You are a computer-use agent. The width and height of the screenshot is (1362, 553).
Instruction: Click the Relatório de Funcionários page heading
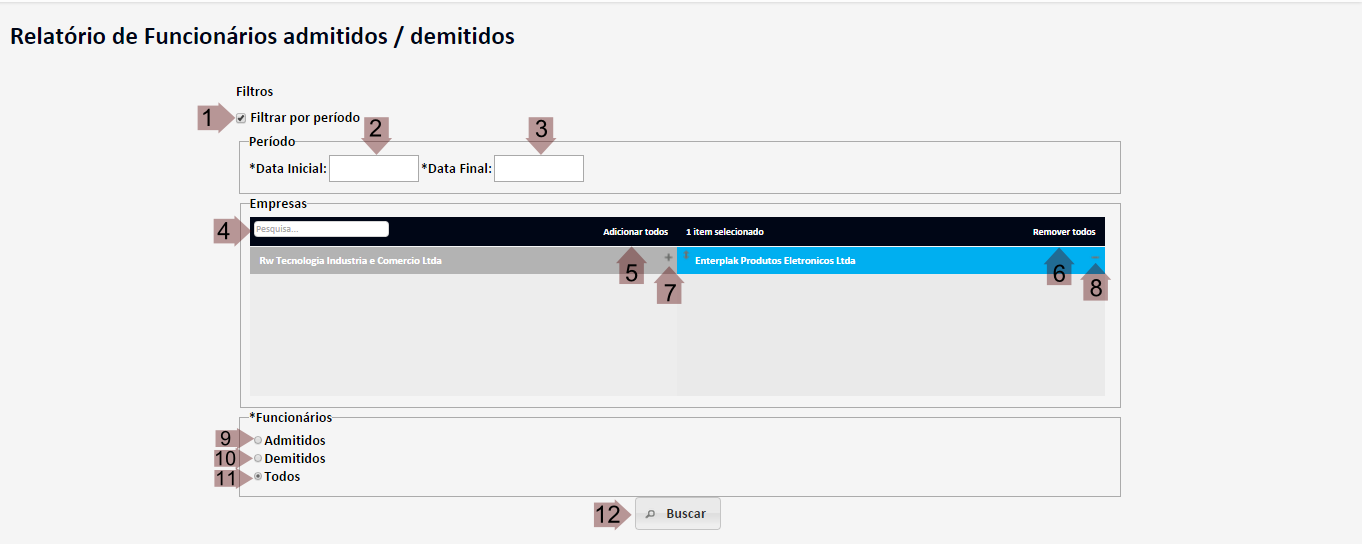(262, 37)
